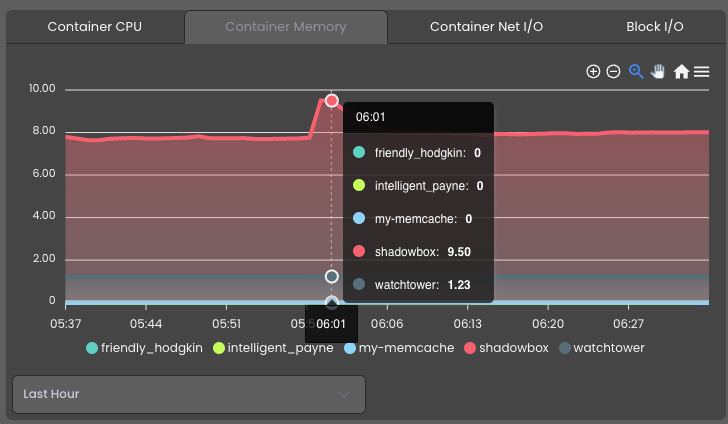Switch to the Container CPU tab
Image resolution: width=728 pixels, height=424 pixels.
(95, 27)
